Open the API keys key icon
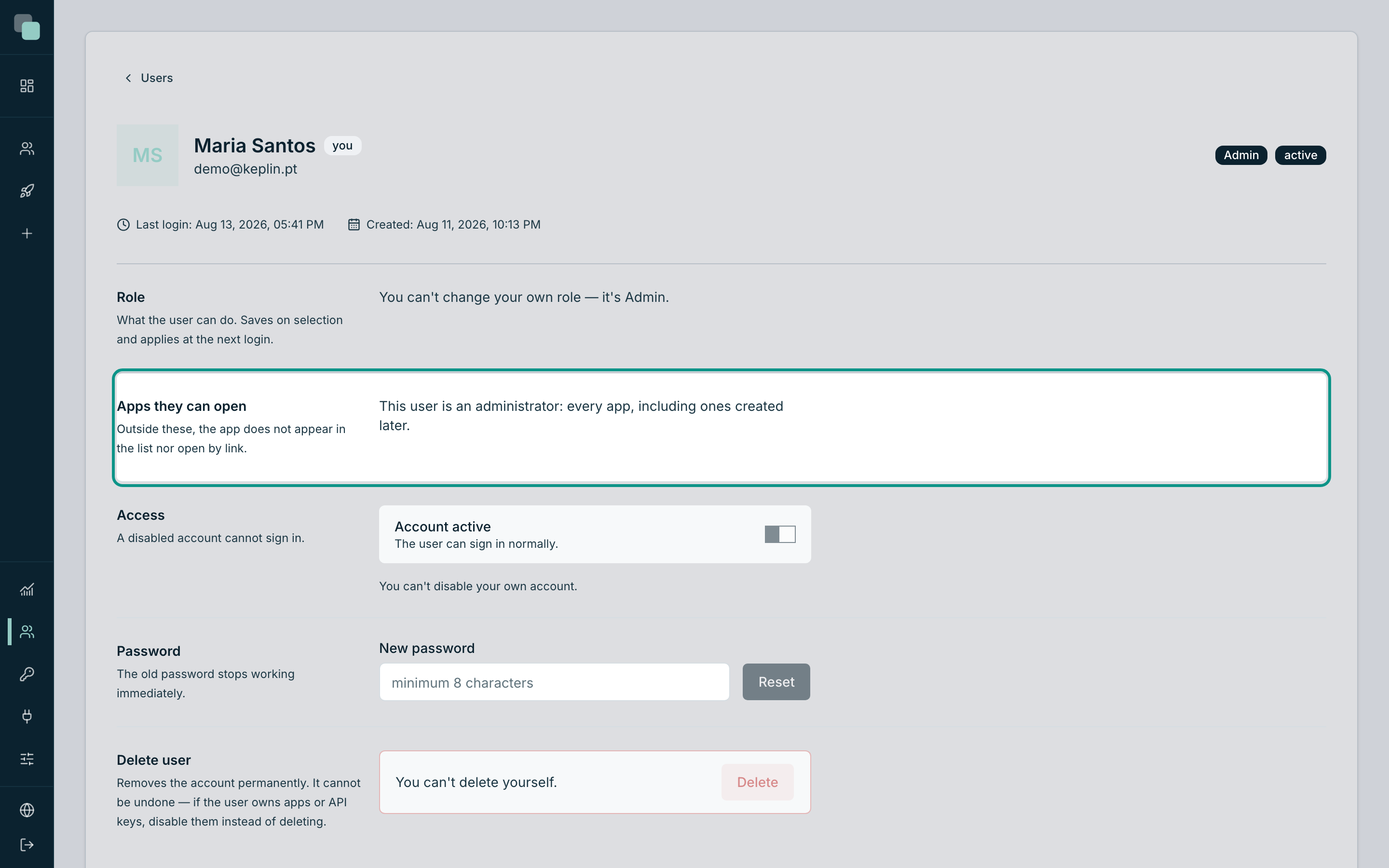Image resolution: width=1389 pixels, height=868 pixels. (27, 674)
